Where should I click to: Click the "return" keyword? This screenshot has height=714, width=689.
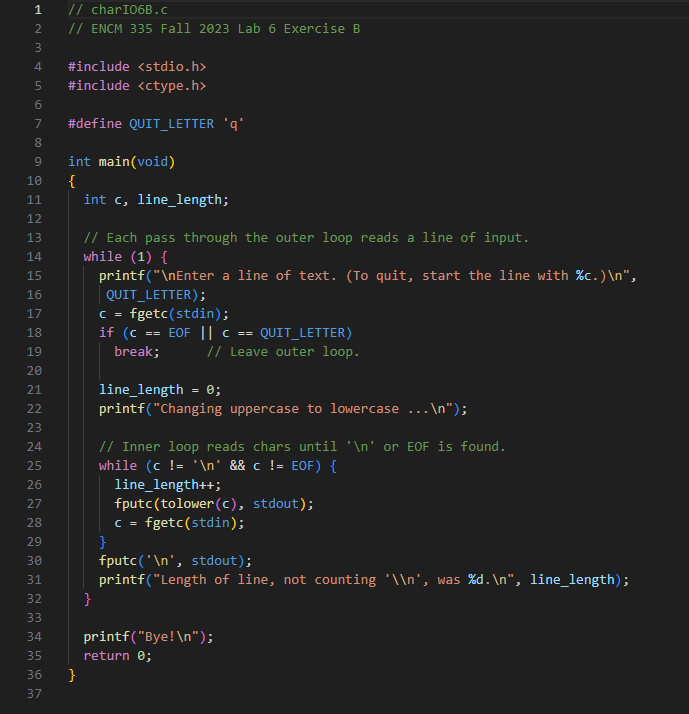[107, 656]
